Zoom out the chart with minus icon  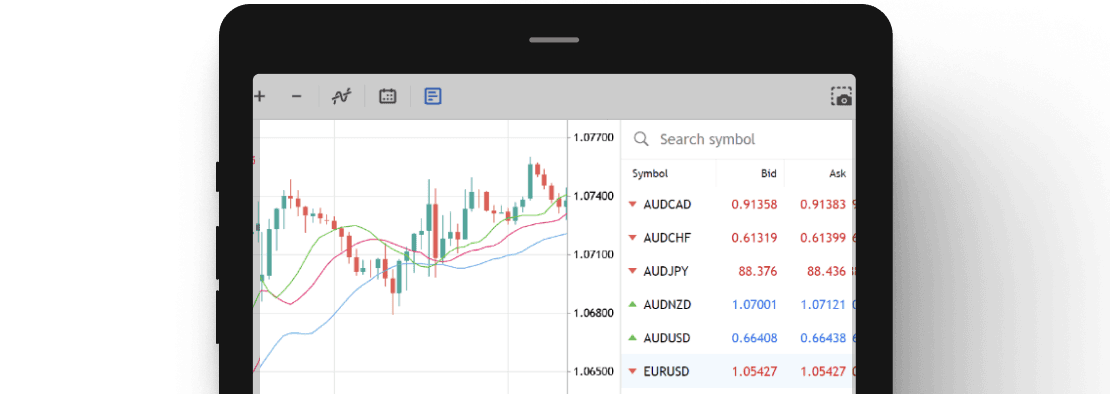297,97
